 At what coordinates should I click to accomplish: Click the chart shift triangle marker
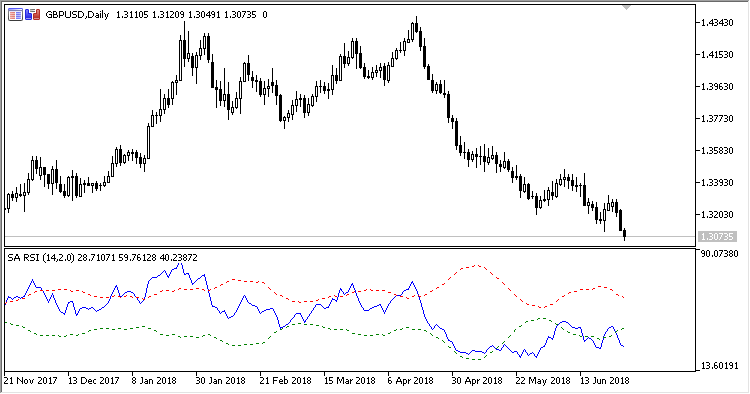tap(626, 8)
